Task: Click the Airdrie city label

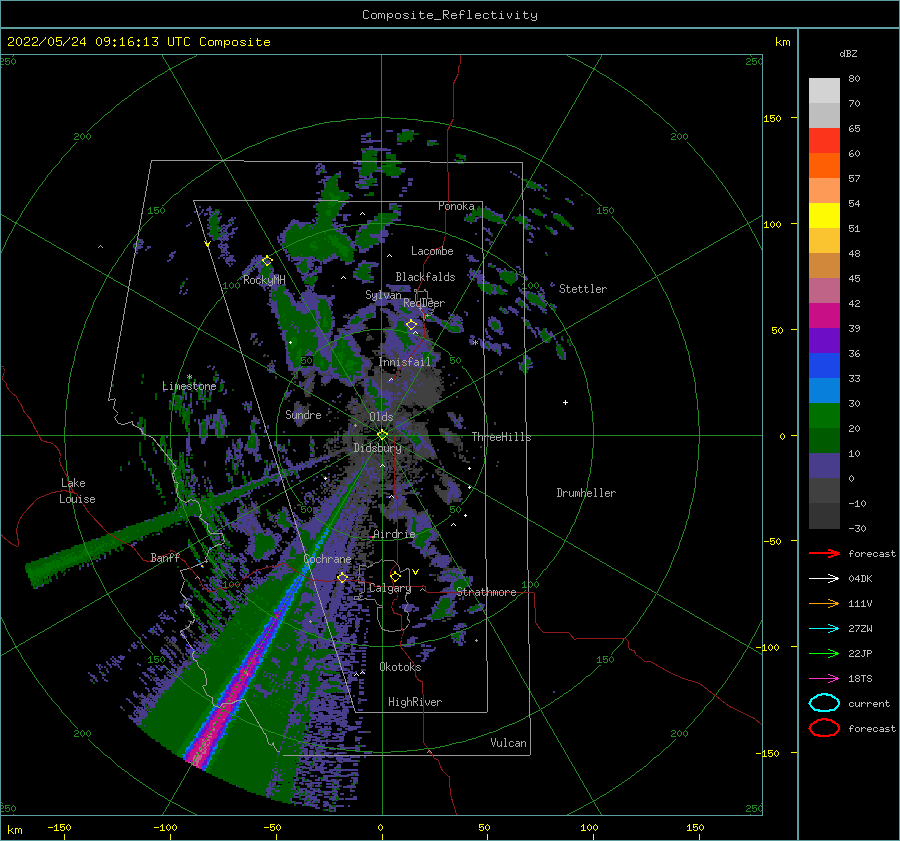Action: point(394,534)
